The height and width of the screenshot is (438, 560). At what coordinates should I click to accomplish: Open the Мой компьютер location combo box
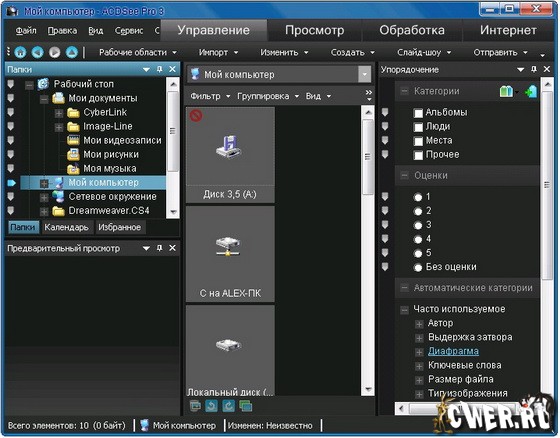coord(279,75)
